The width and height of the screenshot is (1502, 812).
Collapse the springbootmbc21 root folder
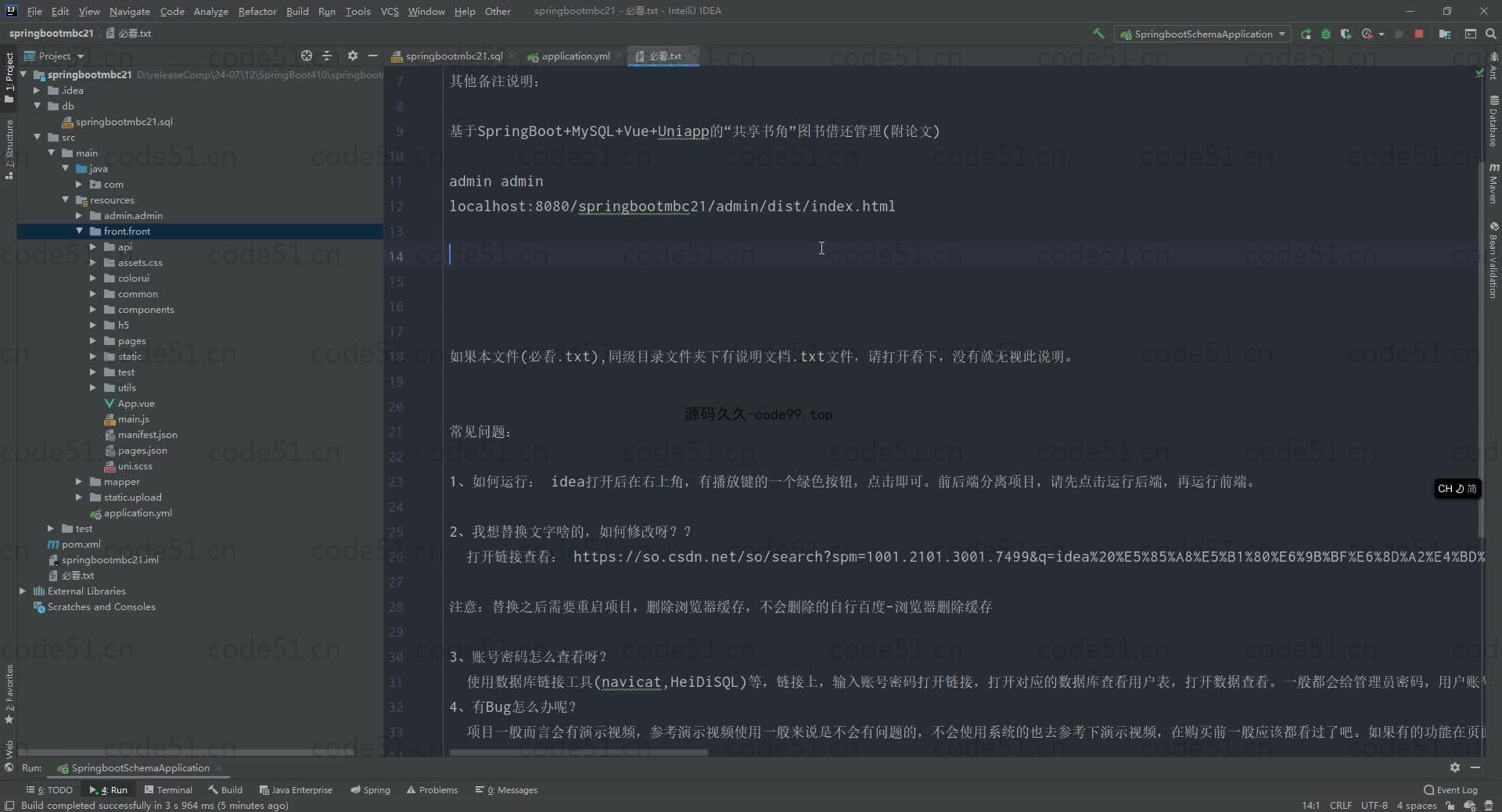(x=23, y=74)
